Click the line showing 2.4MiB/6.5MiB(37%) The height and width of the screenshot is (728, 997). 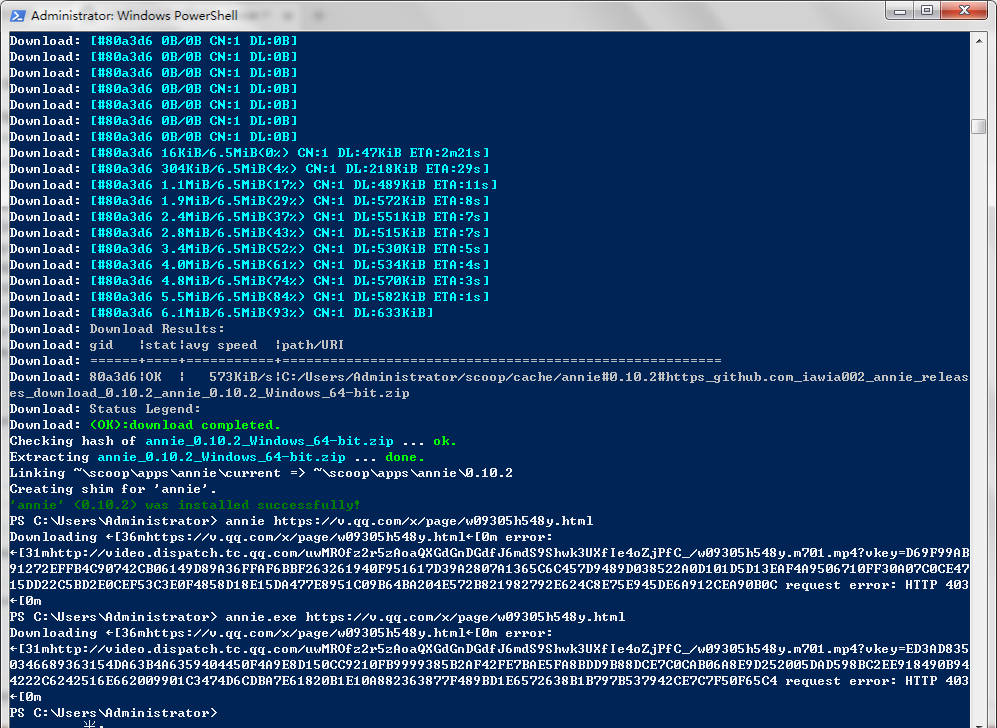tap(249, 216)
